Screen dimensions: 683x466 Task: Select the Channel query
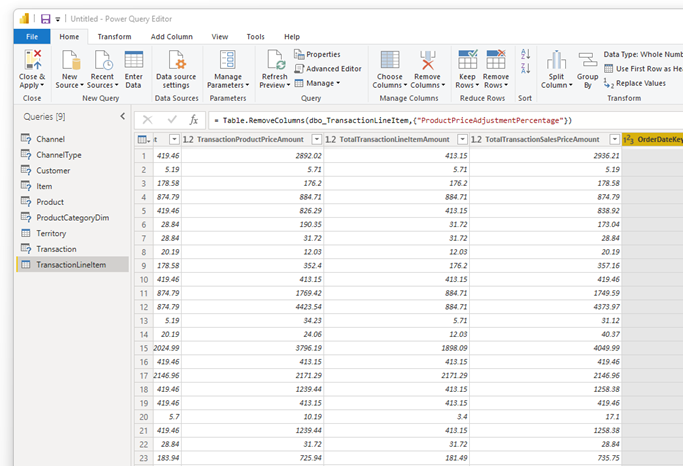73,139
